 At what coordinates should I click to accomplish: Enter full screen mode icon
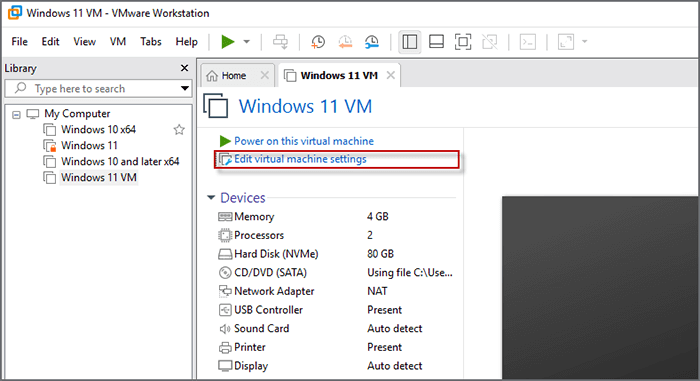click(463, 42)
